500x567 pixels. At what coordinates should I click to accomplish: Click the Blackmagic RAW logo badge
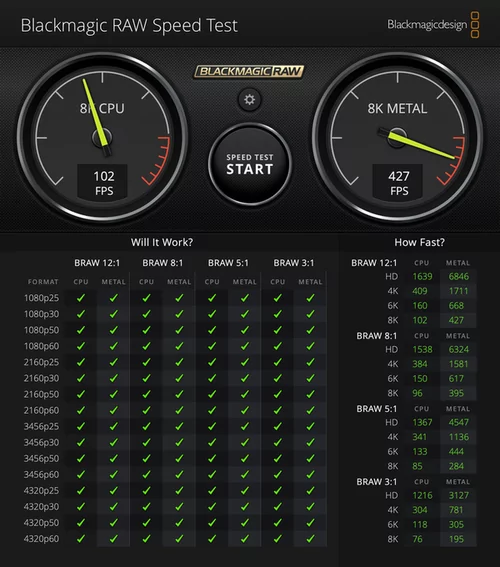[249, 71]
